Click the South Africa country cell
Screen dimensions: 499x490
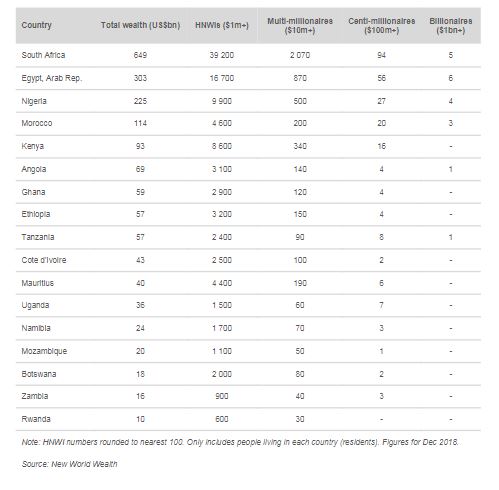pyautogui.click(x=43, y=55)
